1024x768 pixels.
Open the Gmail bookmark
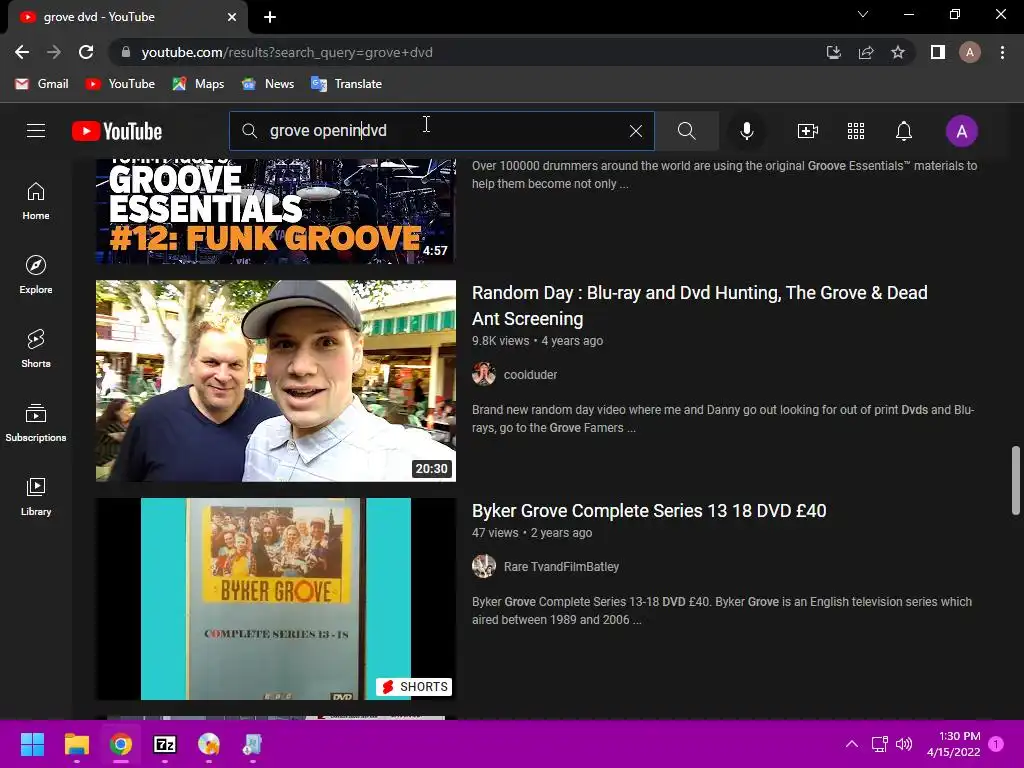pos(42,84)
